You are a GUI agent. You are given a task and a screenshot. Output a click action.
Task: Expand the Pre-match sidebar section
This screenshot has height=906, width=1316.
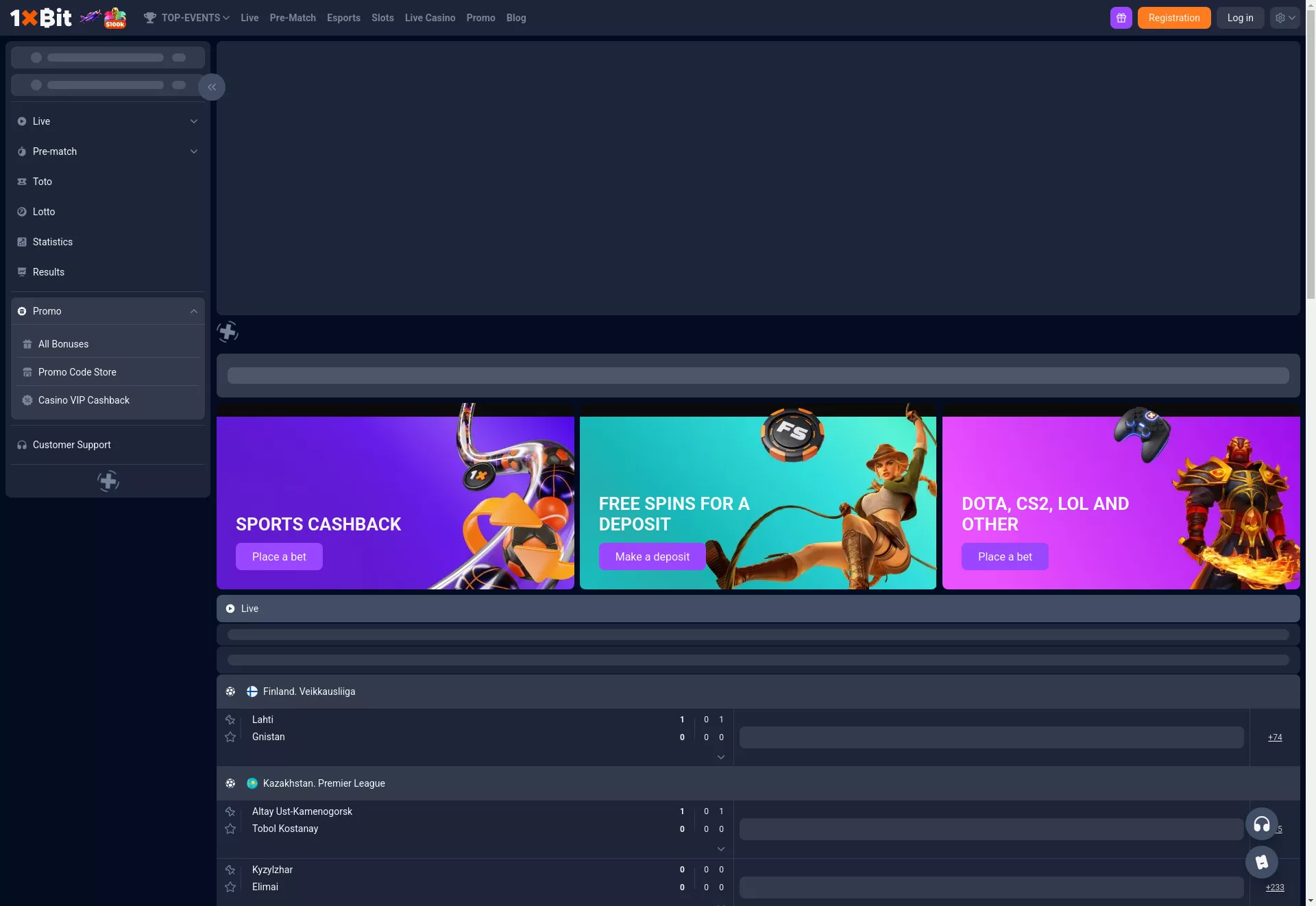click(108, 151)
